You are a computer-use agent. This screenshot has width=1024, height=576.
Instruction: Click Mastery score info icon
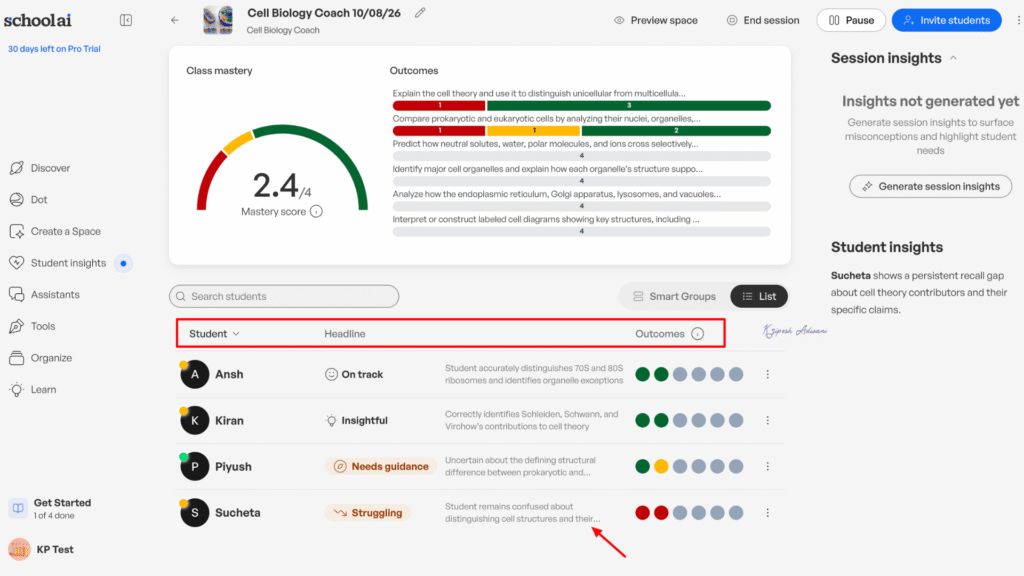316,212
